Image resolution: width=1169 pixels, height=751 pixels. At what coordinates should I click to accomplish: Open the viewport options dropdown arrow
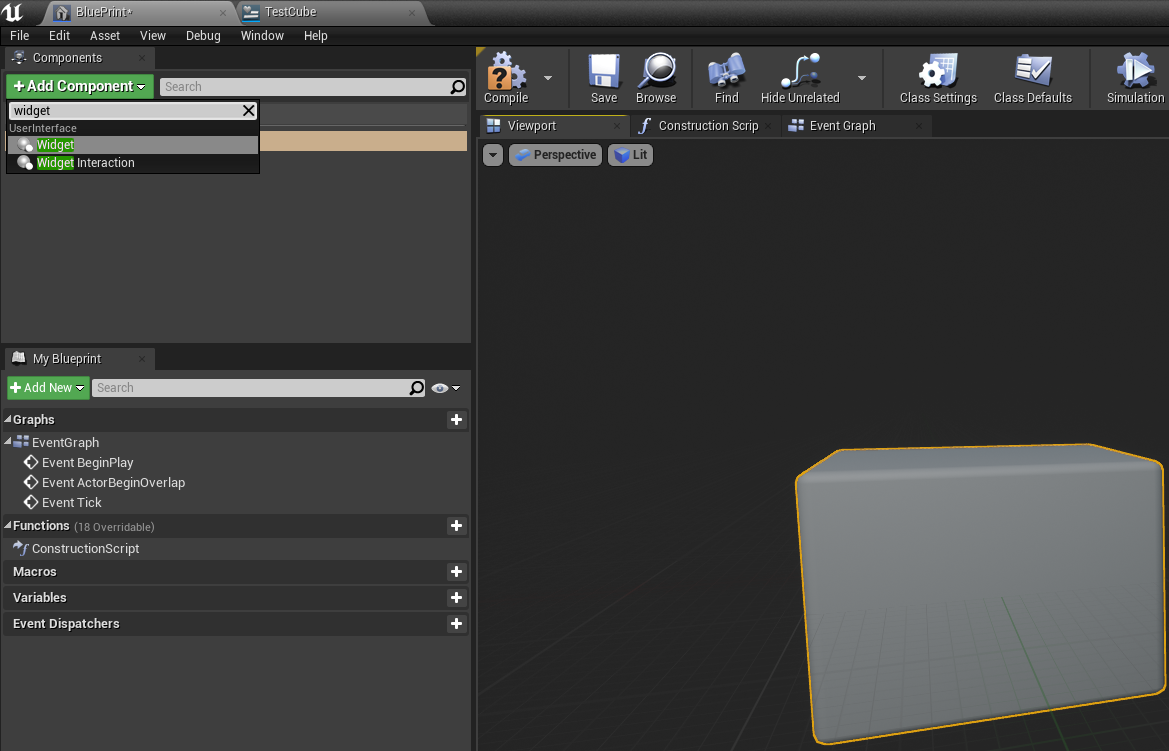point(493,154)
